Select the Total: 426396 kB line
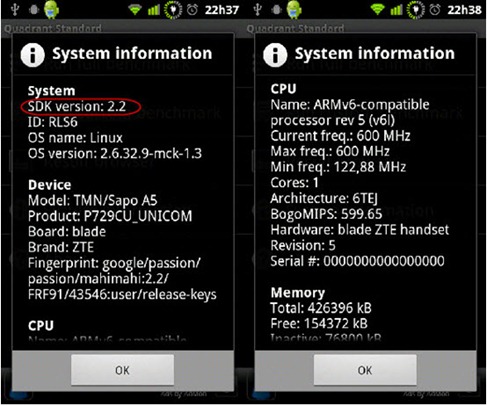This screenshot has width=487, height=406. (x=321, y=308)
